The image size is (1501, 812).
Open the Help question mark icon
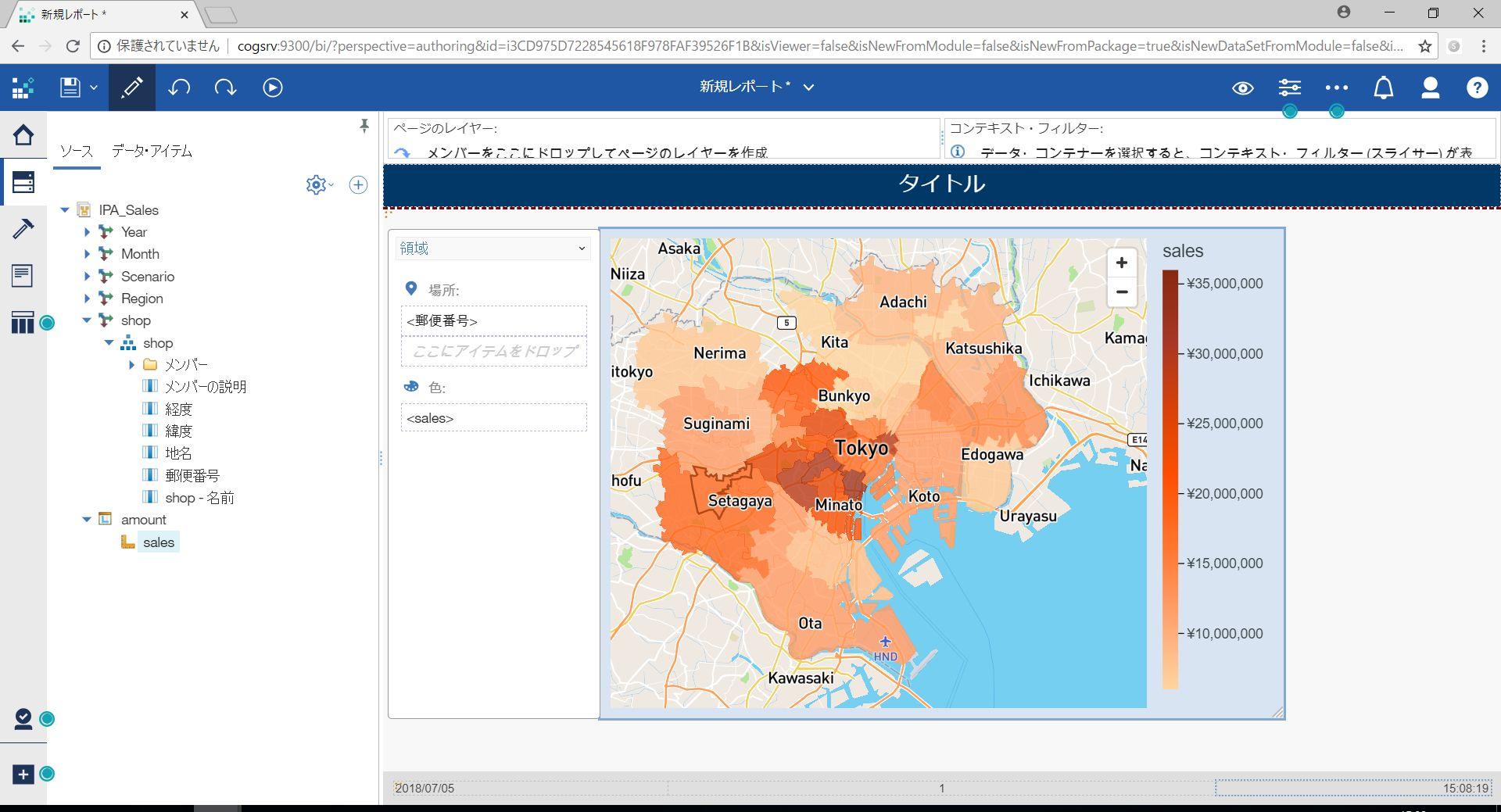pos(1477,88)
